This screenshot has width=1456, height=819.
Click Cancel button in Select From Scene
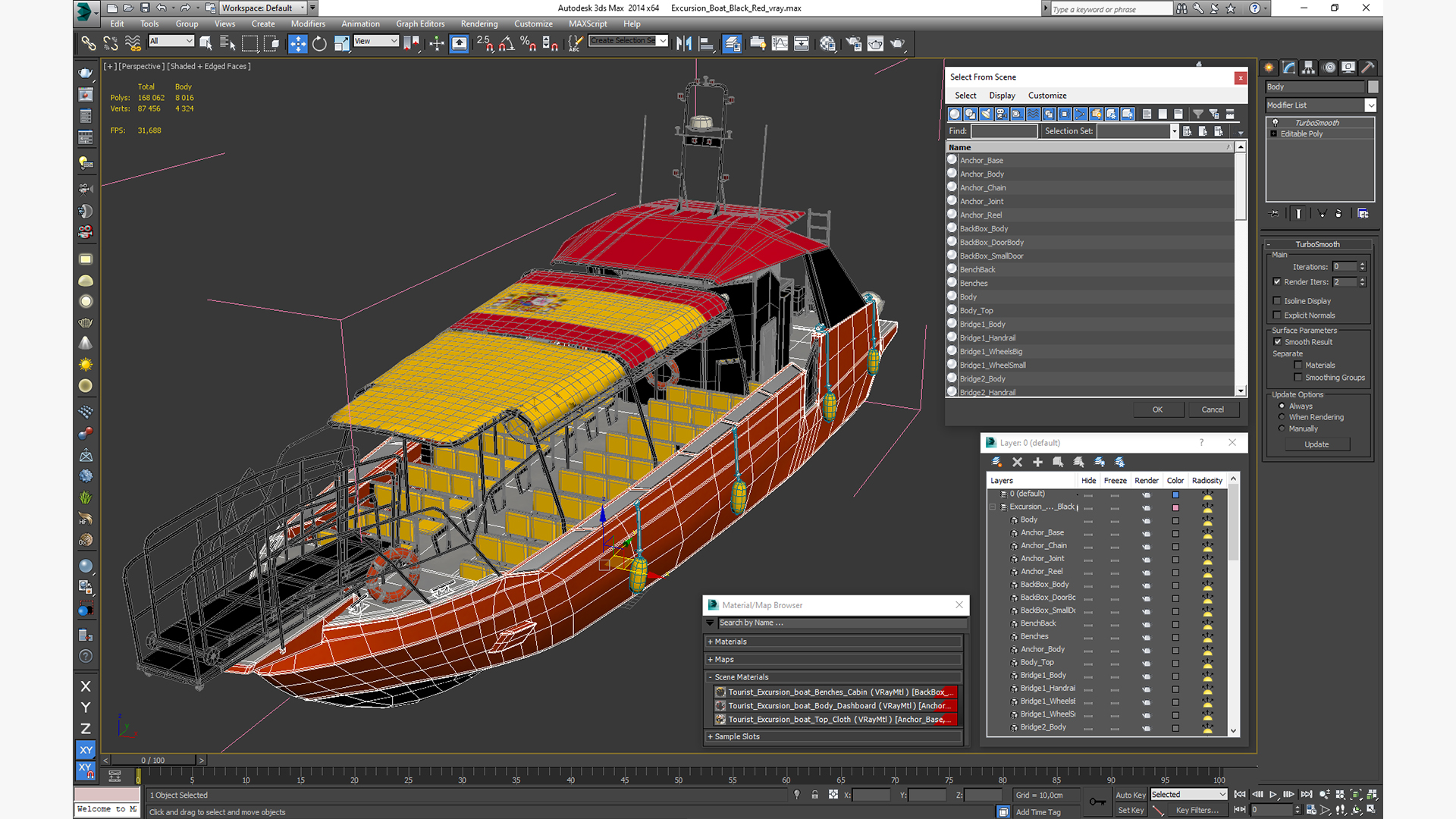(x=1213, y=409)
